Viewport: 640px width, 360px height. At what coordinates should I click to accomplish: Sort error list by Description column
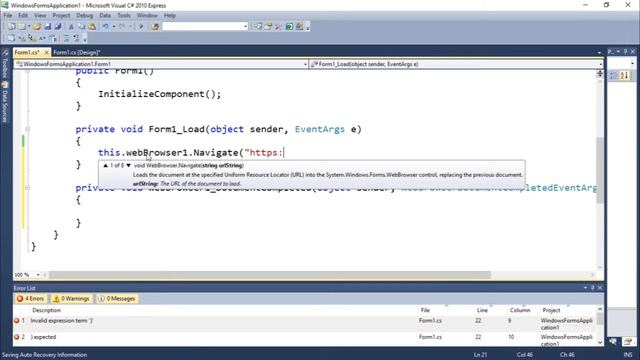click(46, 311)
